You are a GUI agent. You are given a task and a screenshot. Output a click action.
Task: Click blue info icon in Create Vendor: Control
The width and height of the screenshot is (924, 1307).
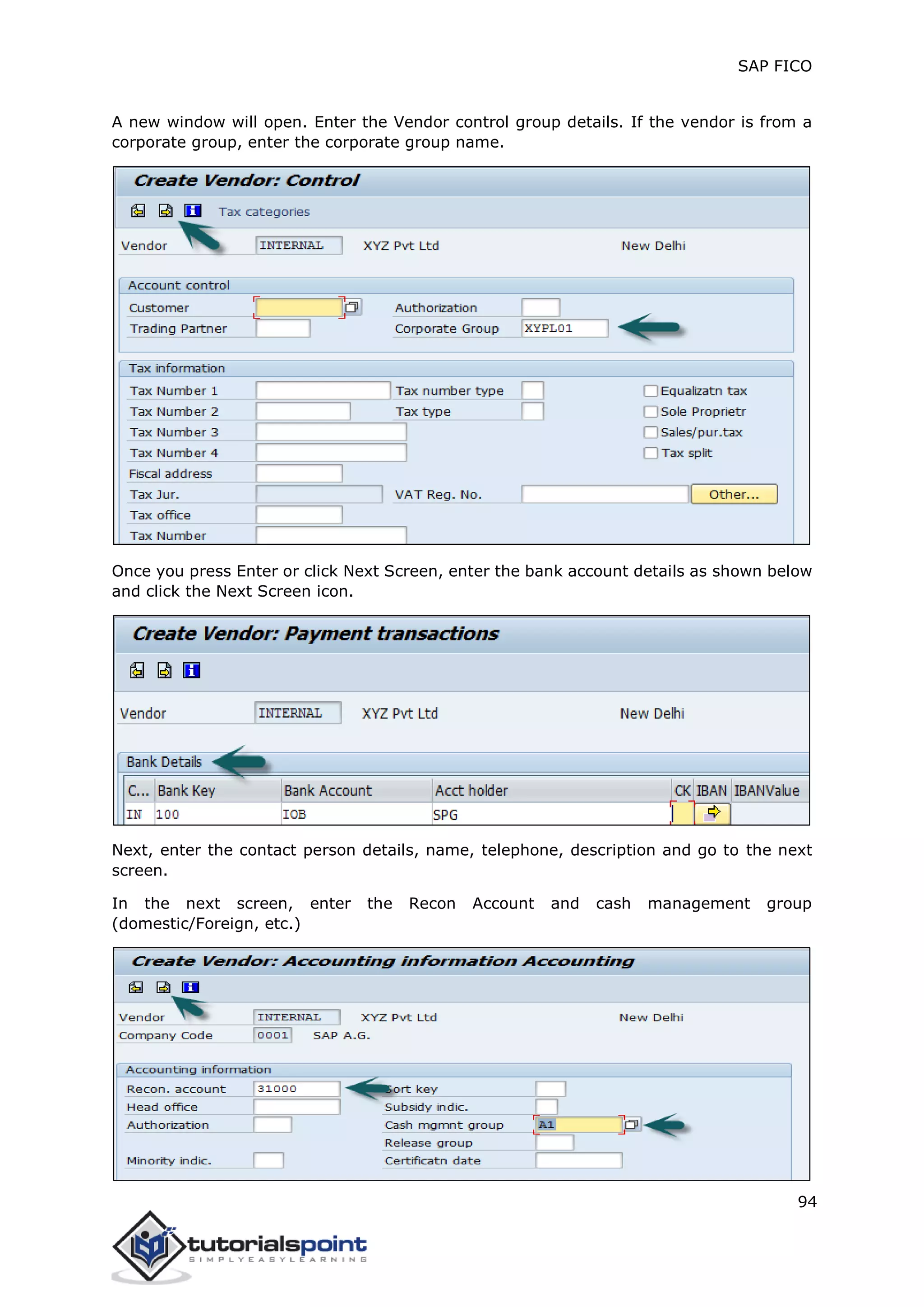193,211
